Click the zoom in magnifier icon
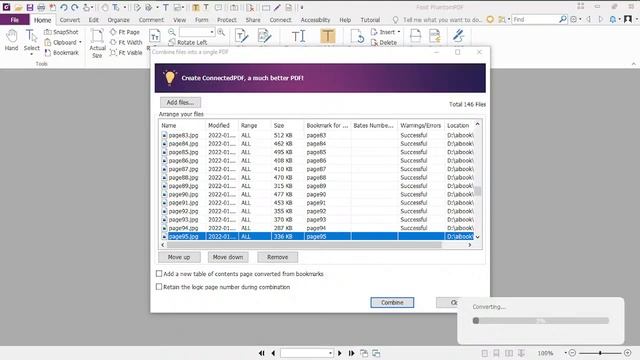The width and height of the screenshot is (640, 360). 221,32
